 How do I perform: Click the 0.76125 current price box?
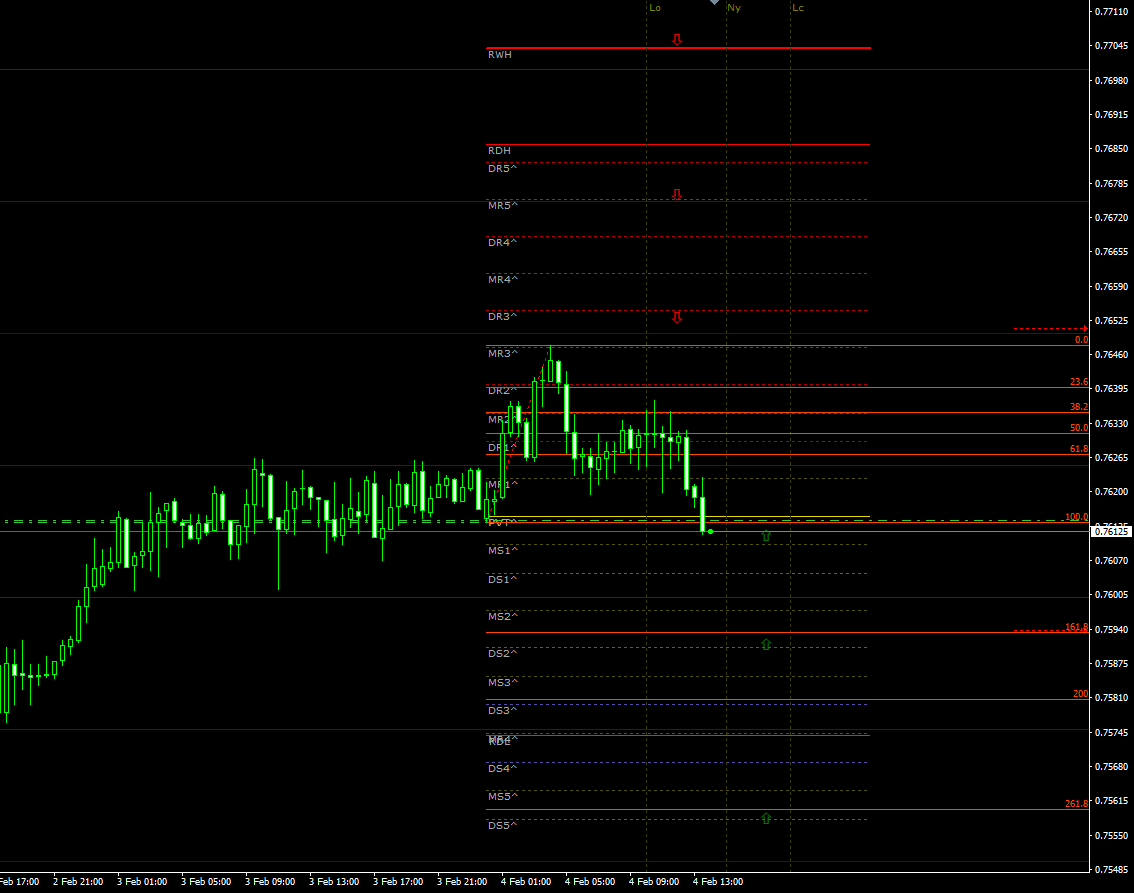click(1109, 533)
